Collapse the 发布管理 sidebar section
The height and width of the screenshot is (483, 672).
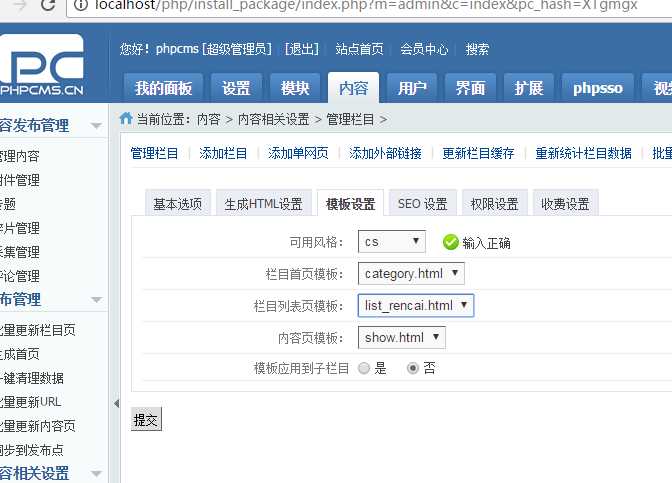pos(96,299)
